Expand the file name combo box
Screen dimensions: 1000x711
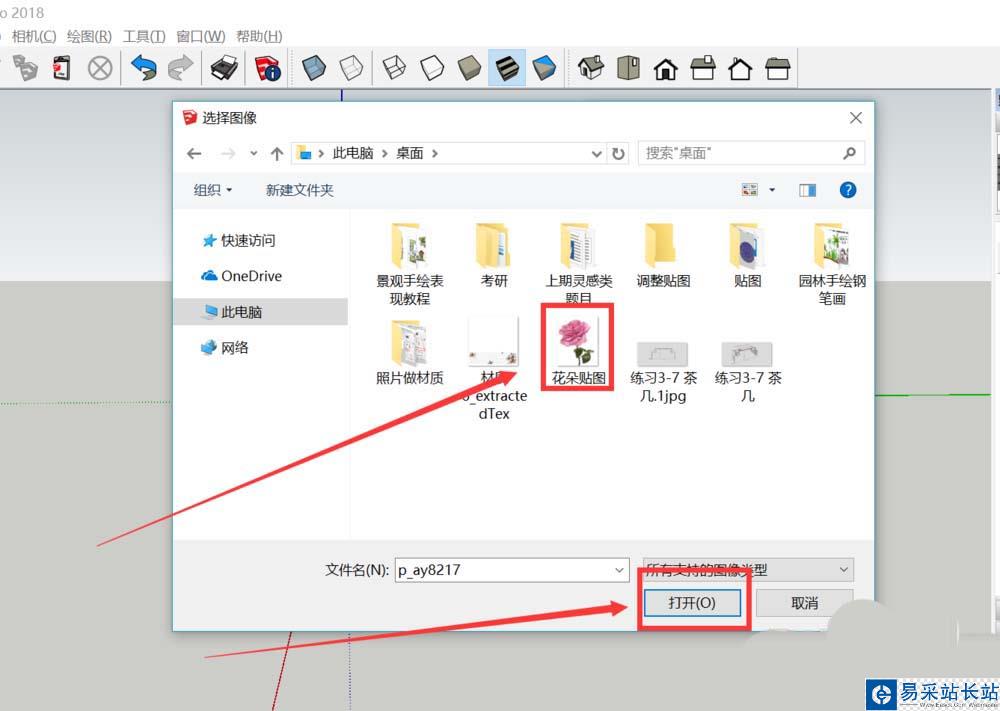(x=619, y=570)
